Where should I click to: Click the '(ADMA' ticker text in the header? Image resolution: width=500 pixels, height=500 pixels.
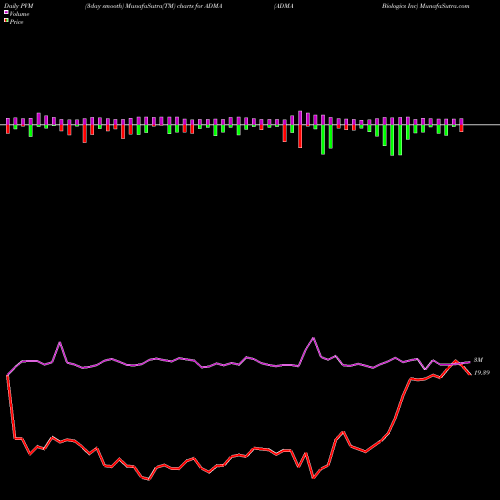coord(283,6)
